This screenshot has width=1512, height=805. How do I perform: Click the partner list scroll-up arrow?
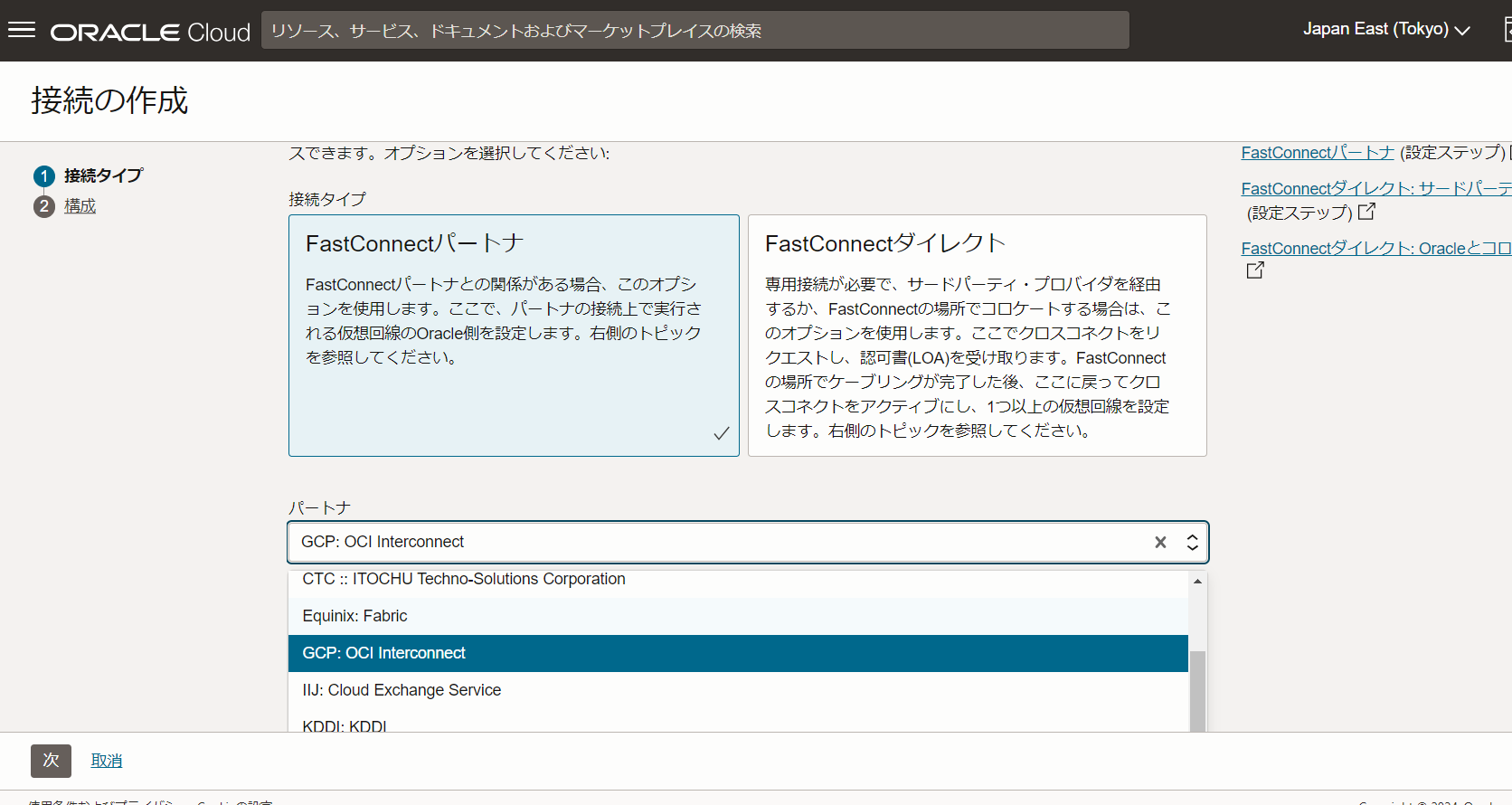pos(1197,582)
